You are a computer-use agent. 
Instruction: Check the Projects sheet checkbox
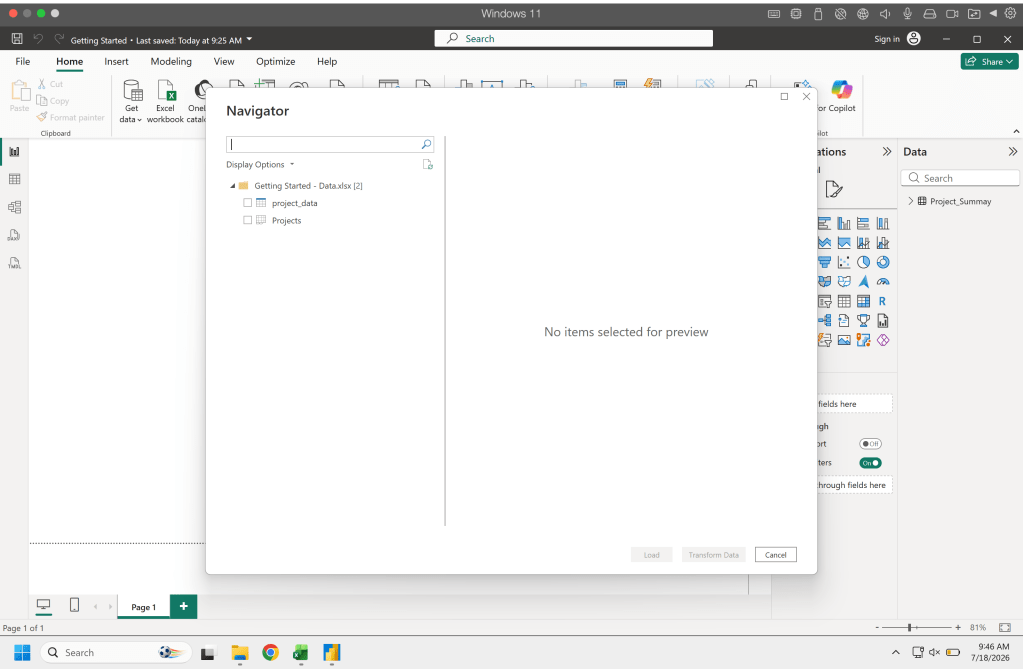247,220
